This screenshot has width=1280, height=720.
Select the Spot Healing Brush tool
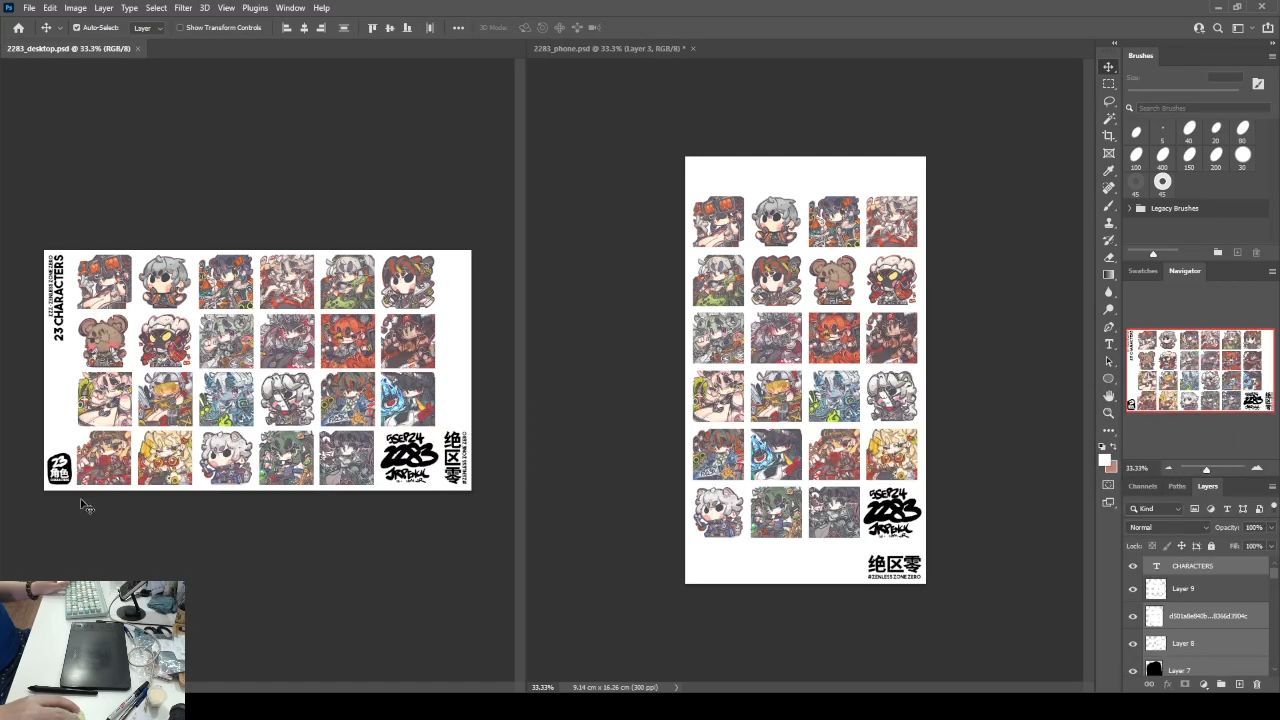point(1108,188)
